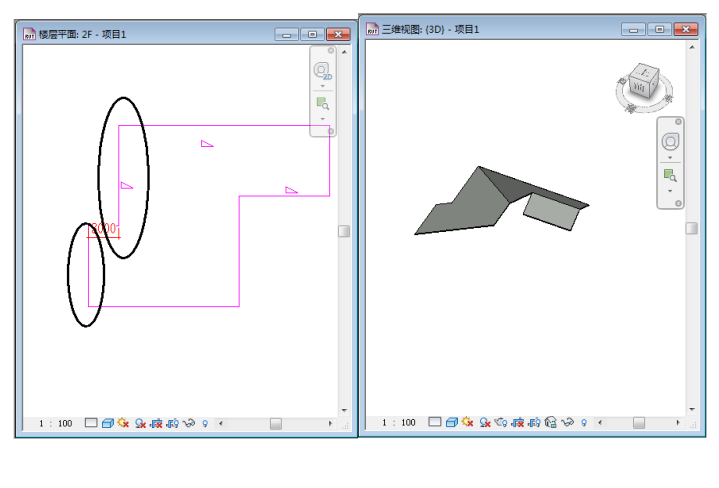719x488 pixels.
Task: Expand zoom options dropdown in floor plan view
Action: 322,119
